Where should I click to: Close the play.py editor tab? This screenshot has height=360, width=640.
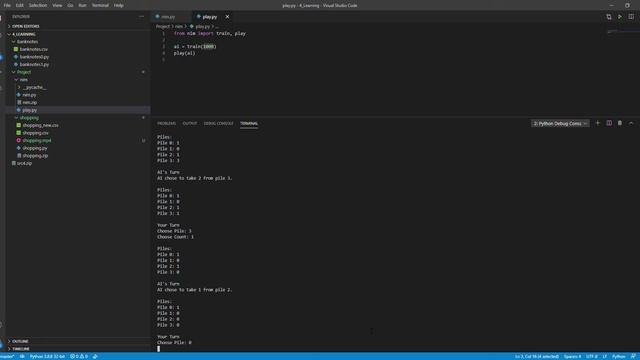(x=227, y=17)
